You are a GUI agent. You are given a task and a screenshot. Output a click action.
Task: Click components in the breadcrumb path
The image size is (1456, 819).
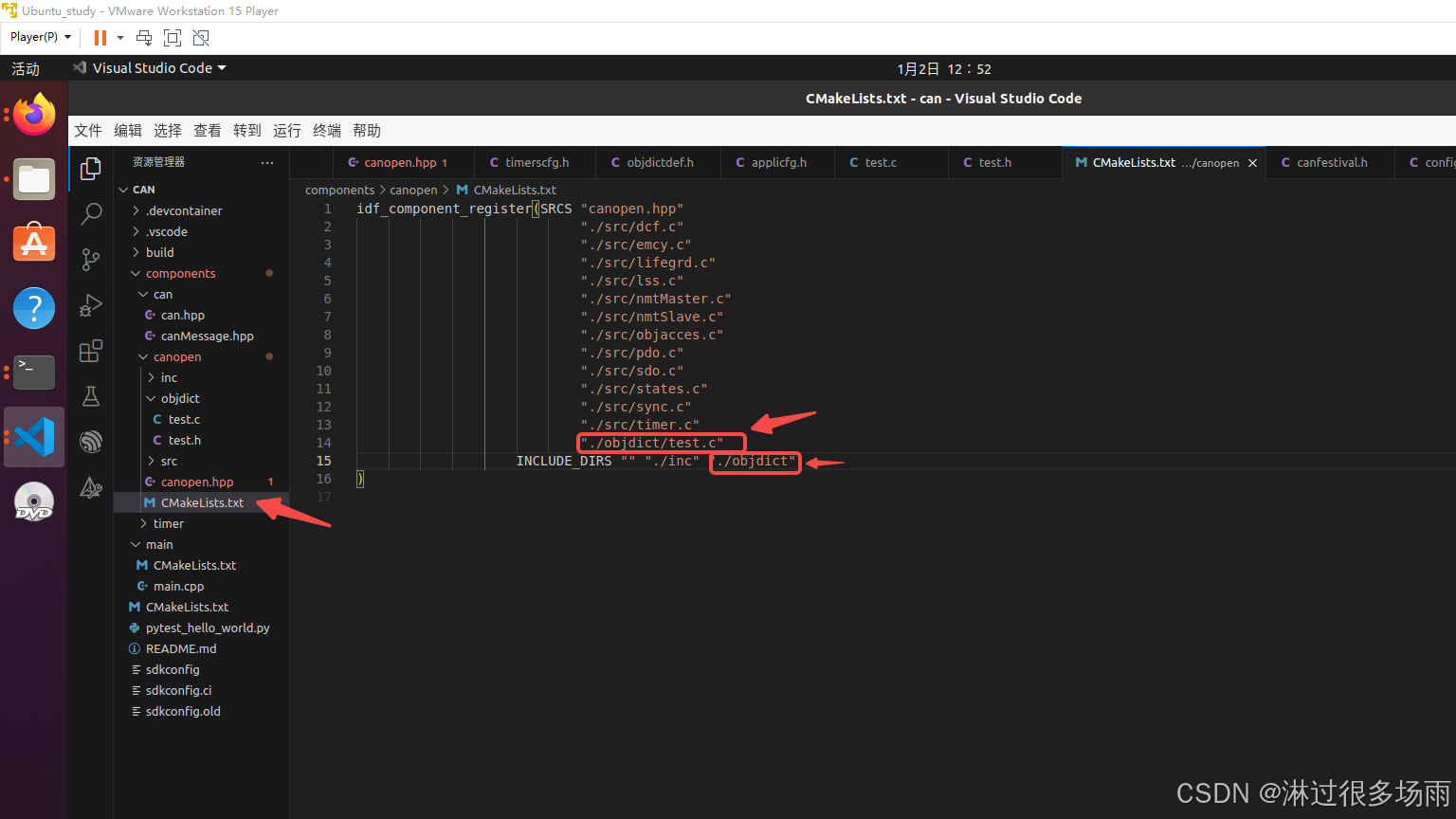pos(339,190)
